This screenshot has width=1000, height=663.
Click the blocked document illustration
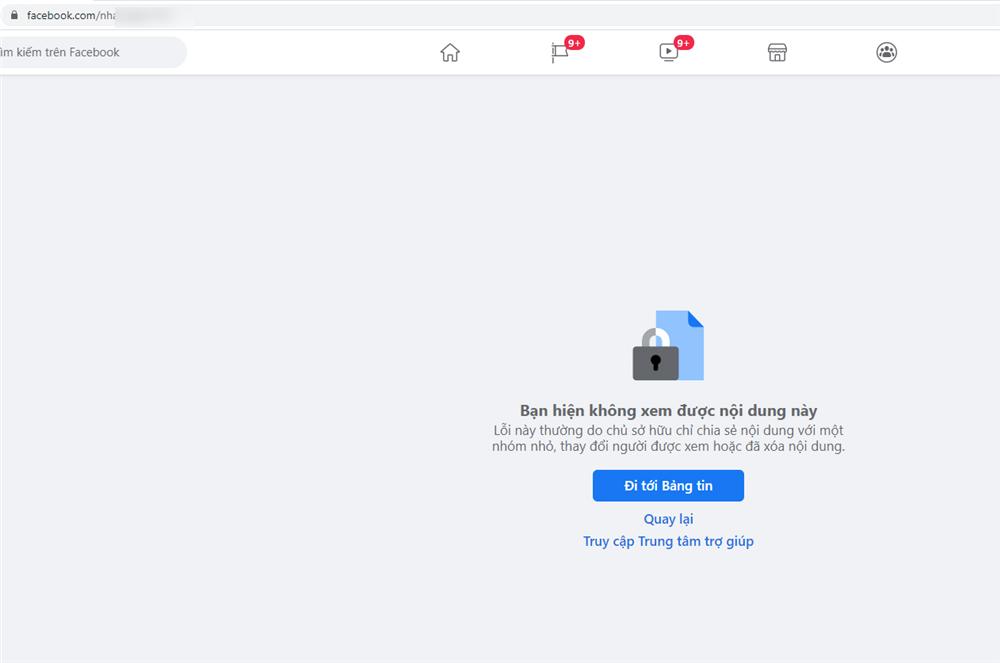tap(669, 345)
